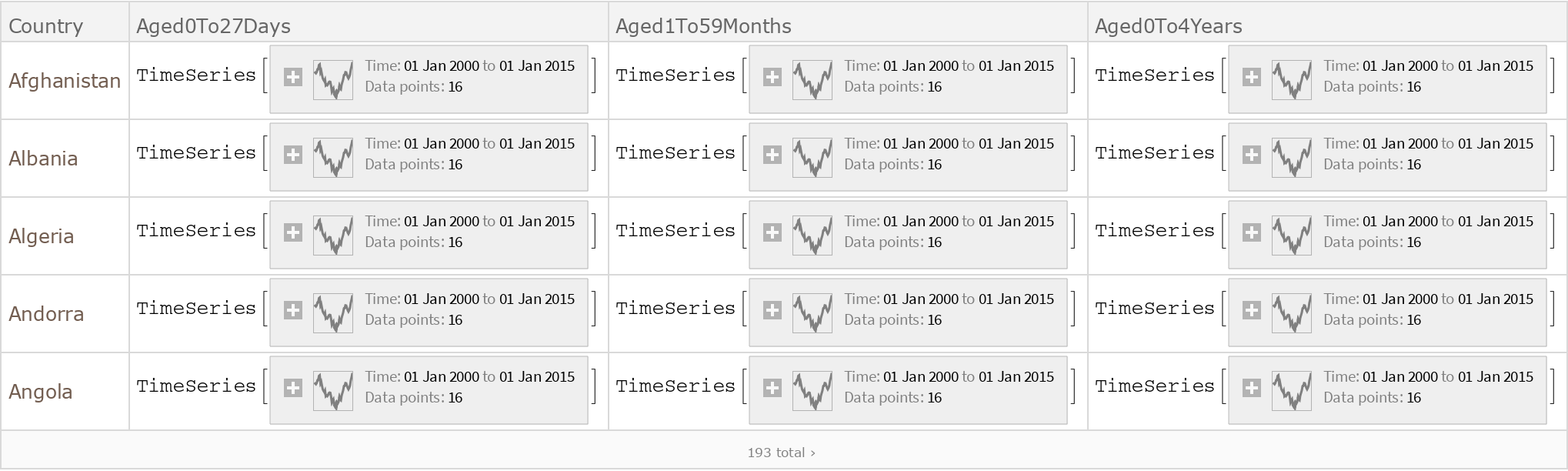Open the Andorra row entry
This screenshot has height=471, width=1568.
click(x=46, y=314)
